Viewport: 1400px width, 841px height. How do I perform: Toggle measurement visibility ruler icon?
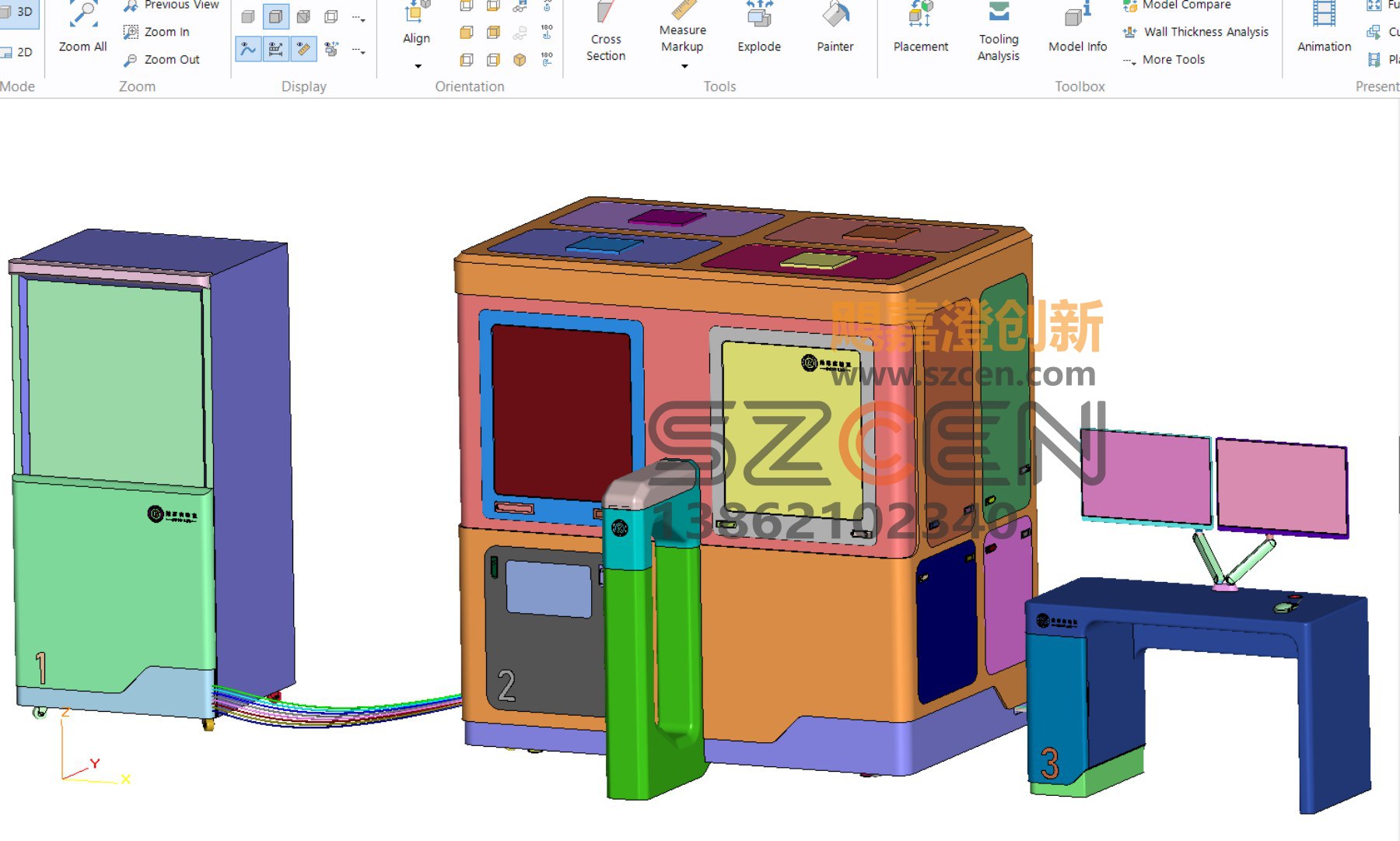303,49
